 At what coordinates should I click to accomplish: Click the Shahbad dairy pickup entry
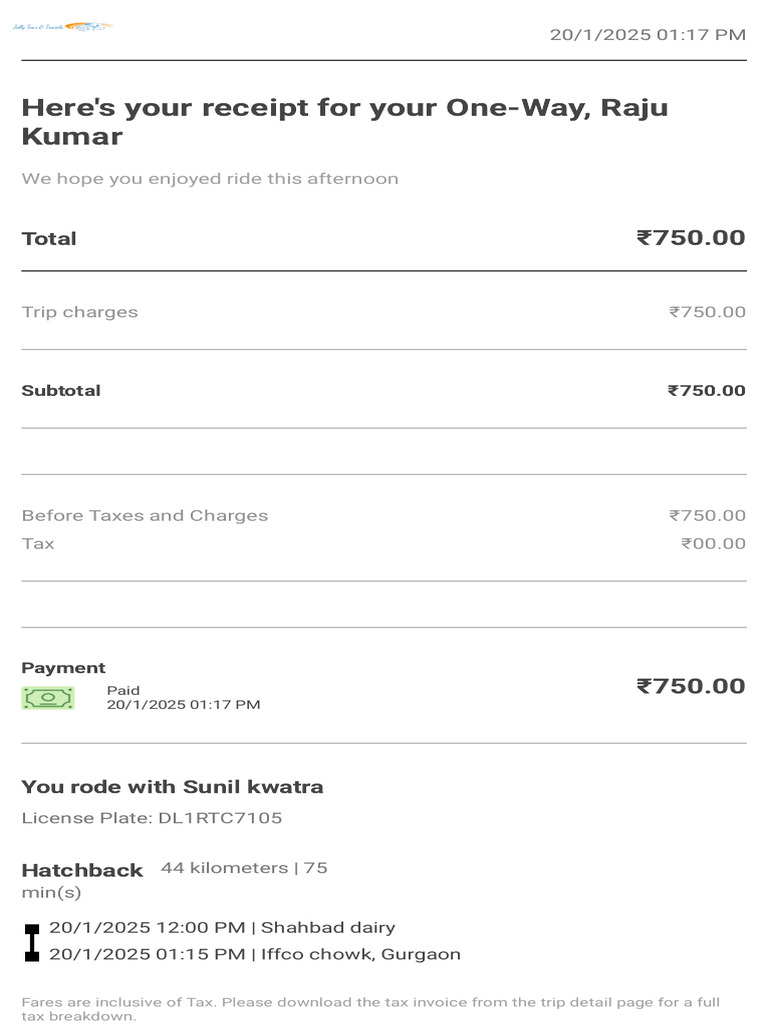(x=222, y=928)
